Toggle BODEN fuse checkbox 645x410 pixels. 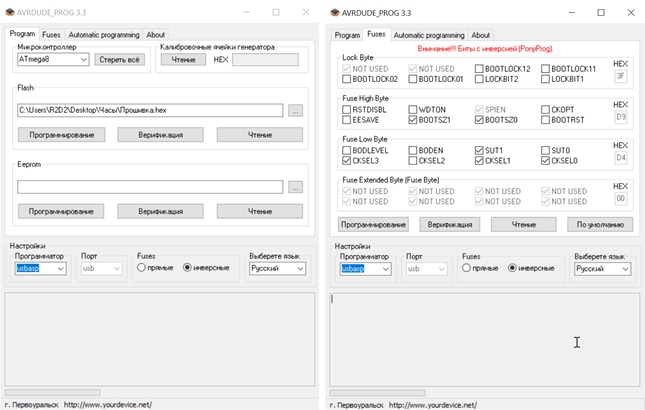point(413,150)
